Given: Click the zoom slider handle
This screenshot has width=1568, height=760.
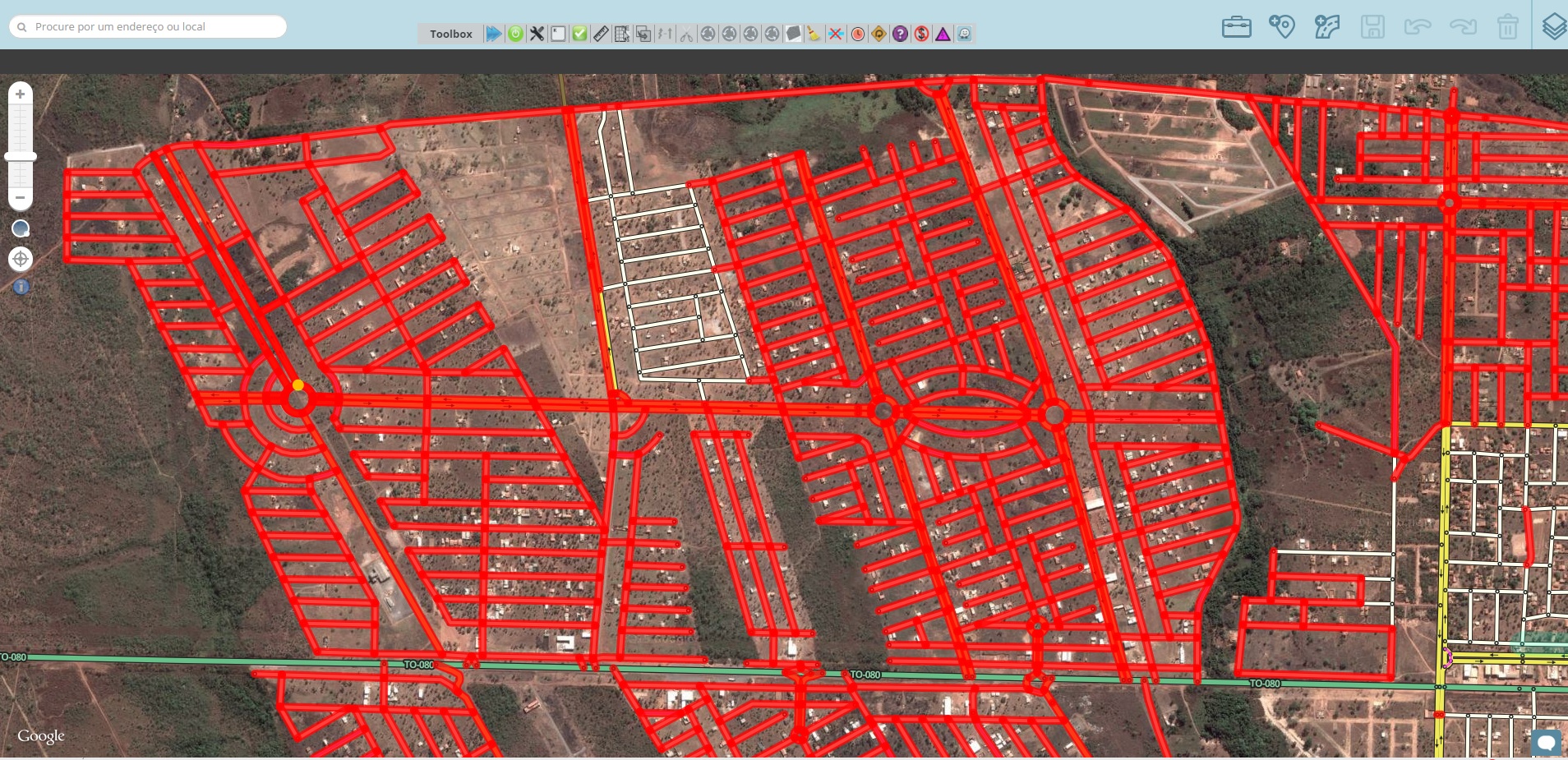Looking at the screenshot, I should pyautogui.click(x=21, y=156).
